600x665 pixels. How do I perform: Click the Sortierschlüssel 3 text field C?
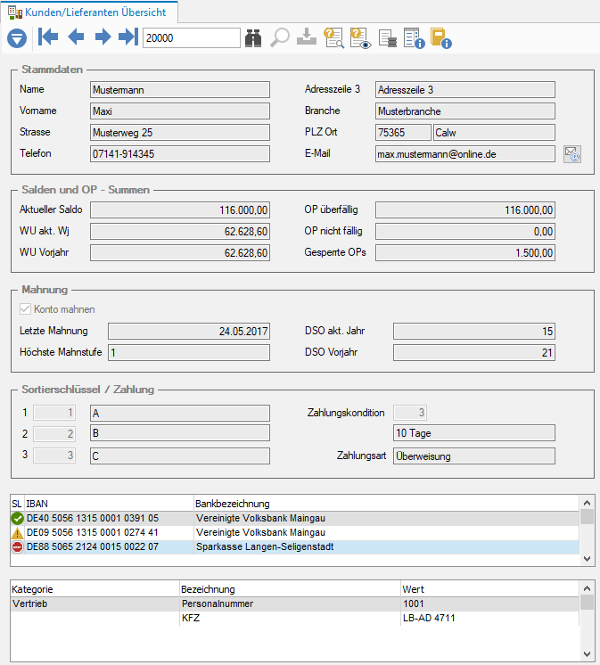(180, 456)
